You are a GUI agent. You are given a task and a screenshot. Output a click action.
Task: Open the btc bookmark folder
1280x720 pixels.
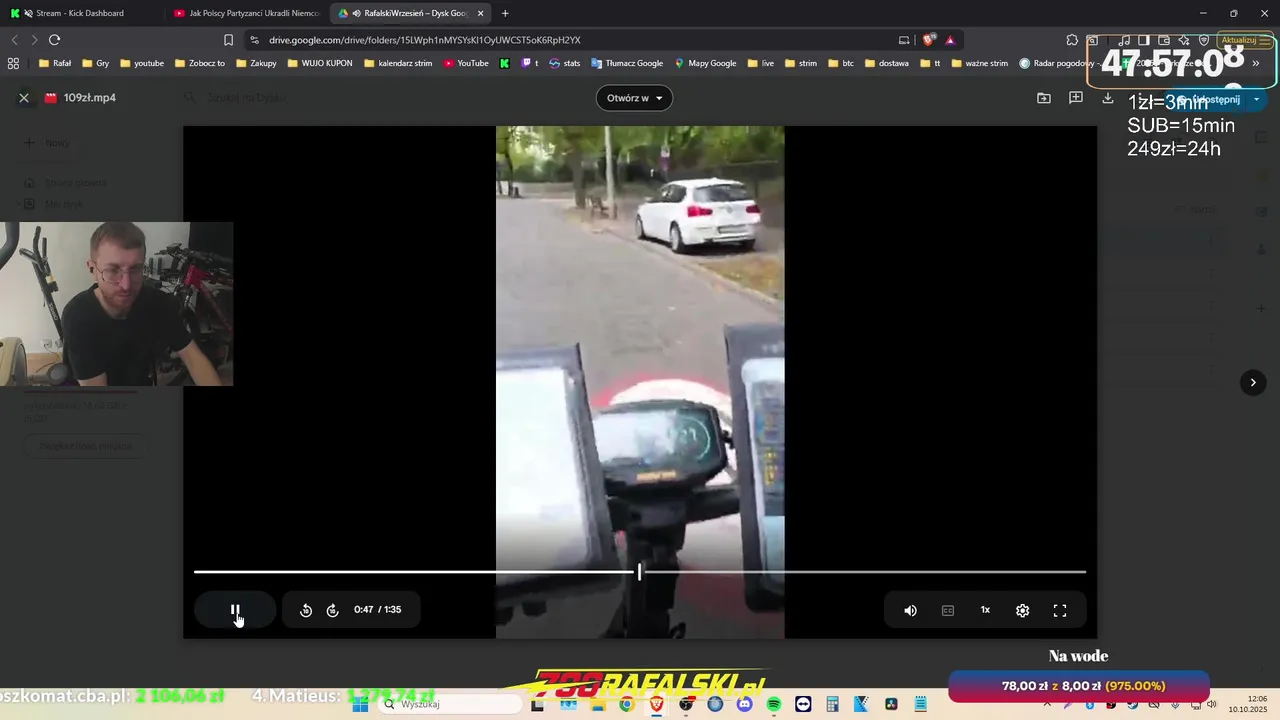(841, 63)
